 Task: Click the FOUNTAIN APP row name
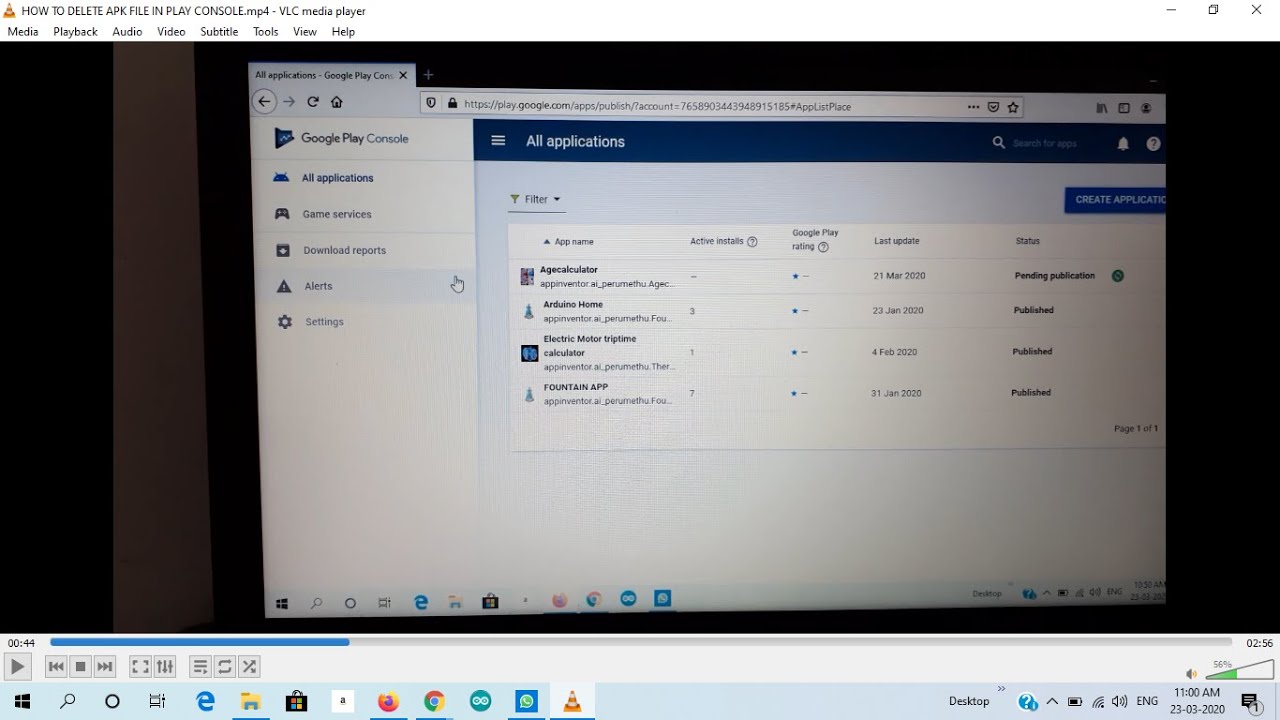[x=576, y=387]
